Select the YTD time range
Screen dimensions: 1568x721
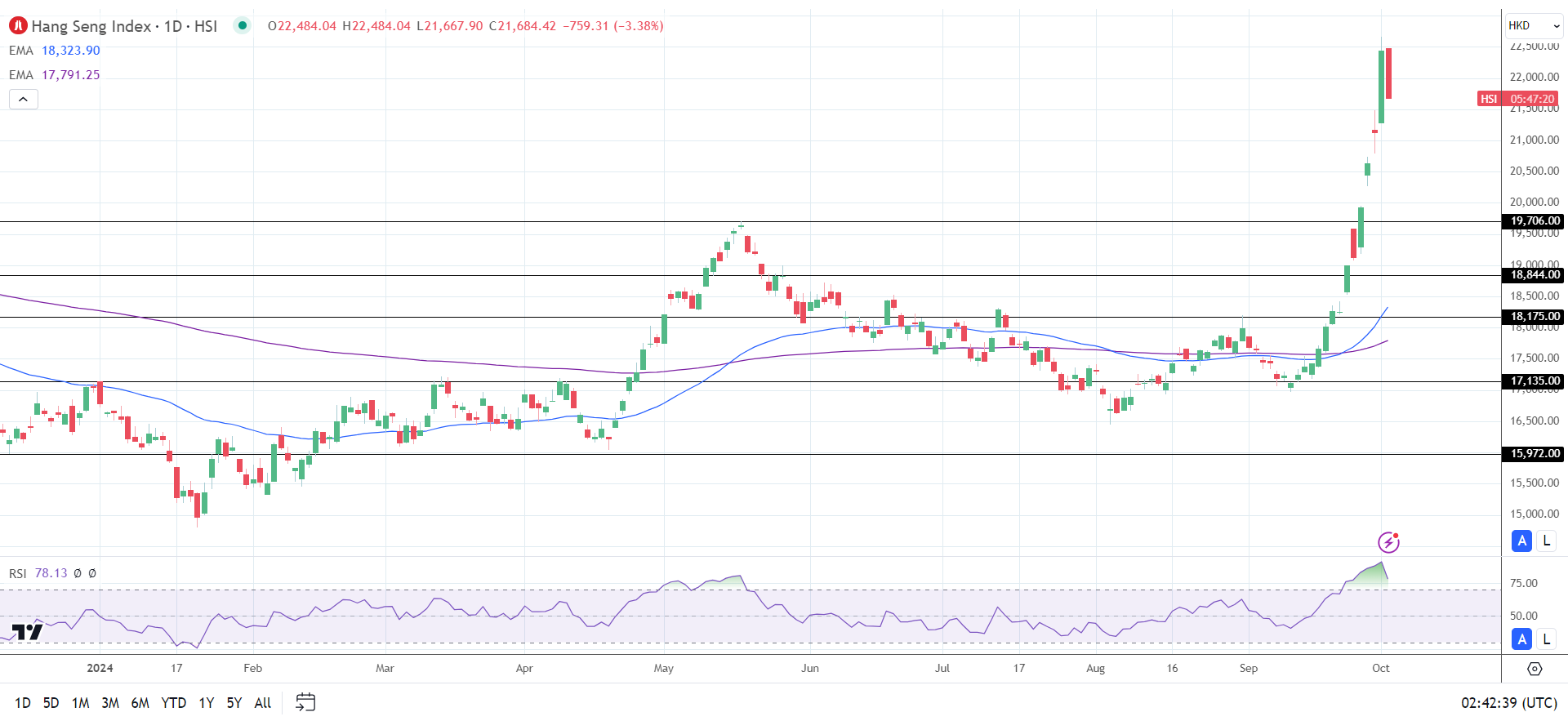coord(173,702)
